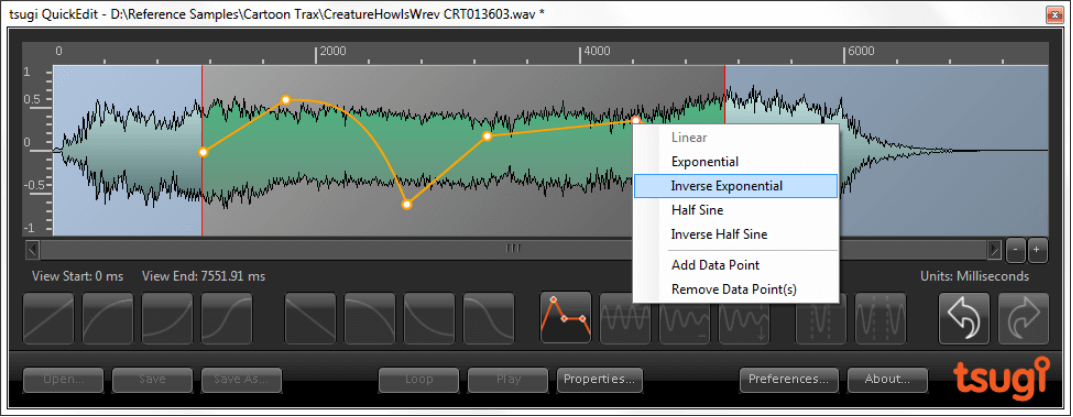
Task: Select the envelope point after the dip
Action: [x=487, y=136]
